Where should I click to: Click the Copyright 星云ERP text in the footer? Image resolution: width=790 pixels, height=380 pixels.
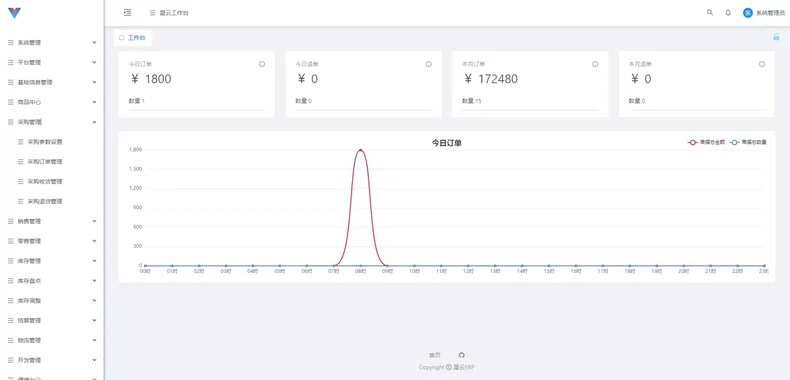(446, 367)
